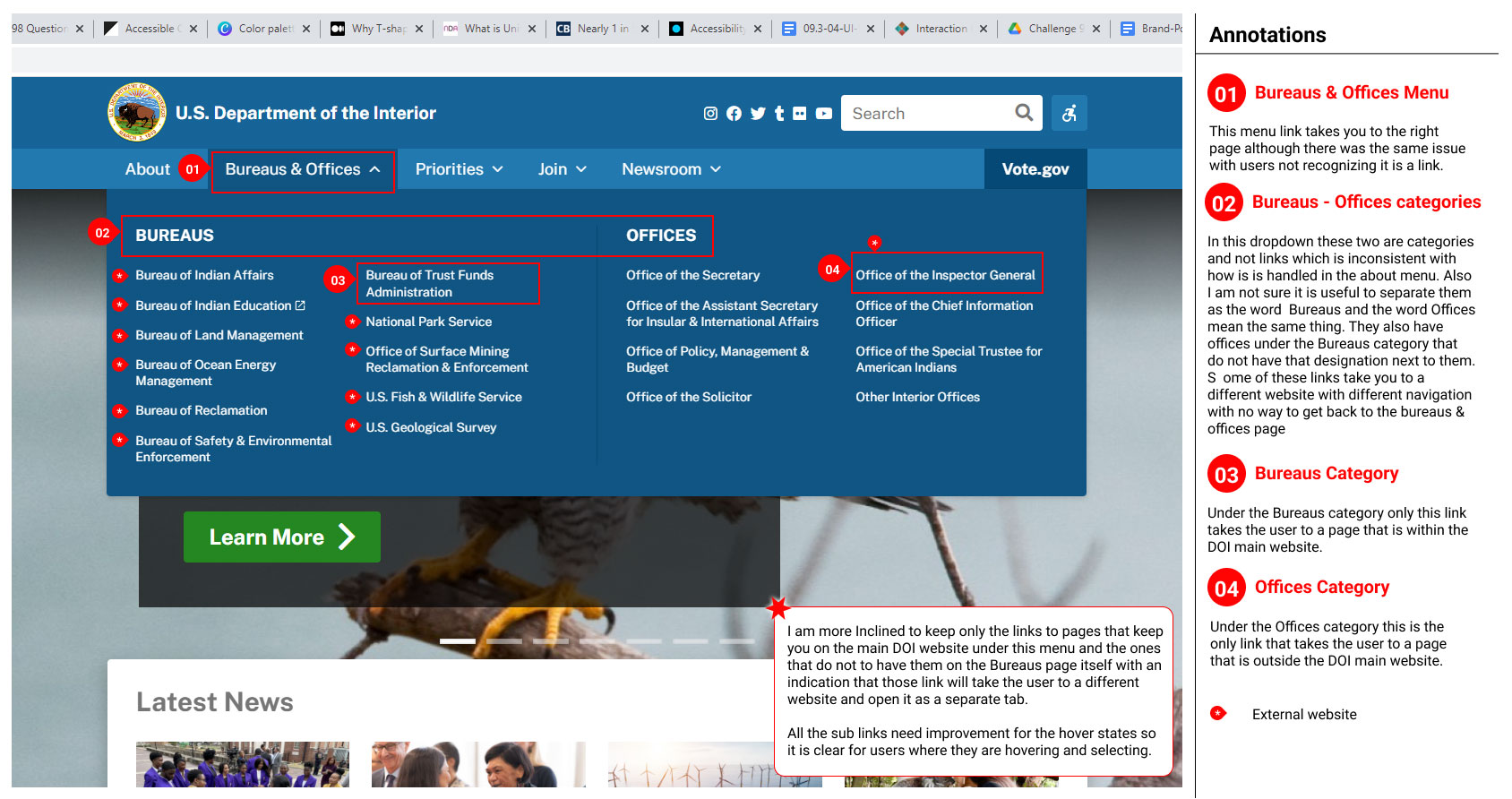Close the 'Color palett' browser tab

[x=306, y=29]
